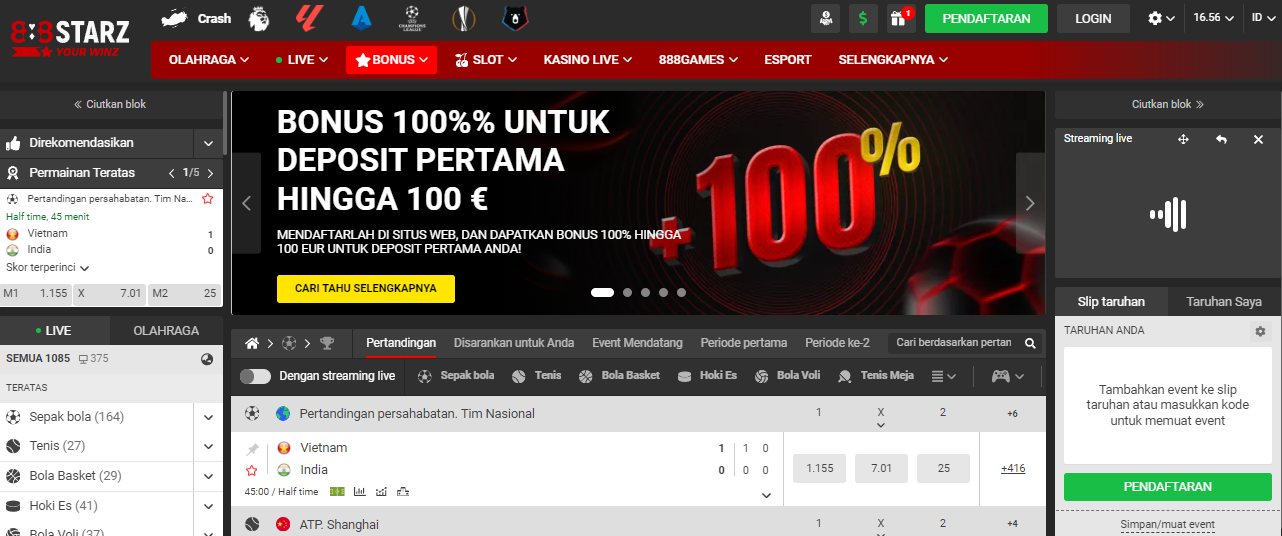1282x536 pixels.
Task: Open the OLAHRAGA dropdown menu
Action: coord(209,60)
